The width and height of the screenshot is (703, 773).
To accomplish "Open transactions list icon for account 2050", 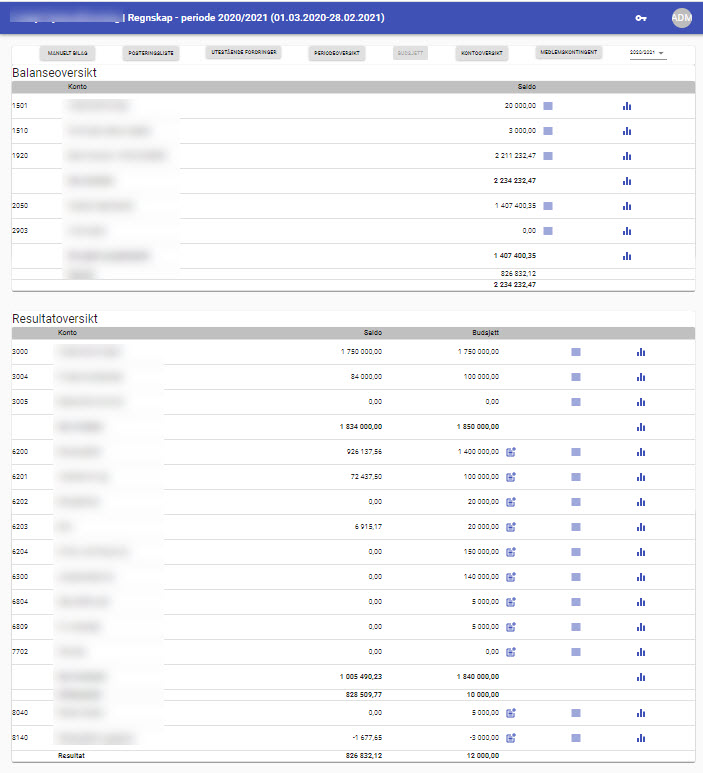I will point(548,205).
